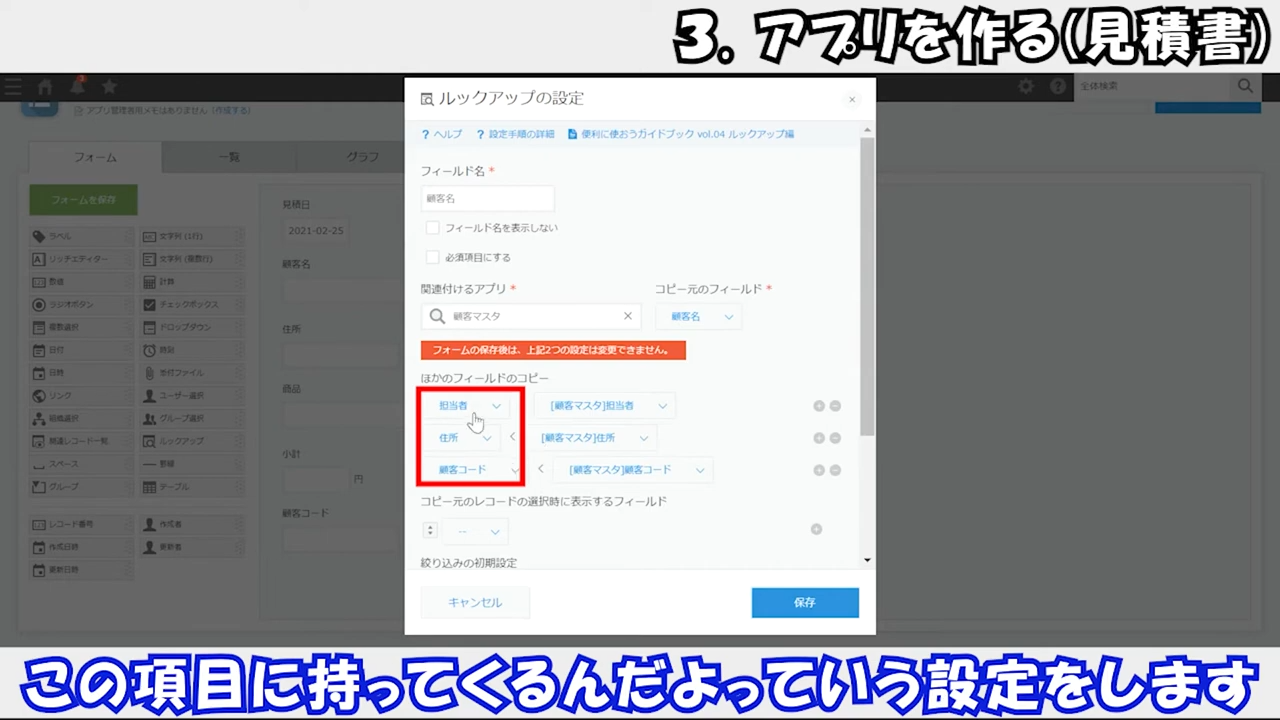Select the 文字列 (複数行) field item

click(191, 259)
